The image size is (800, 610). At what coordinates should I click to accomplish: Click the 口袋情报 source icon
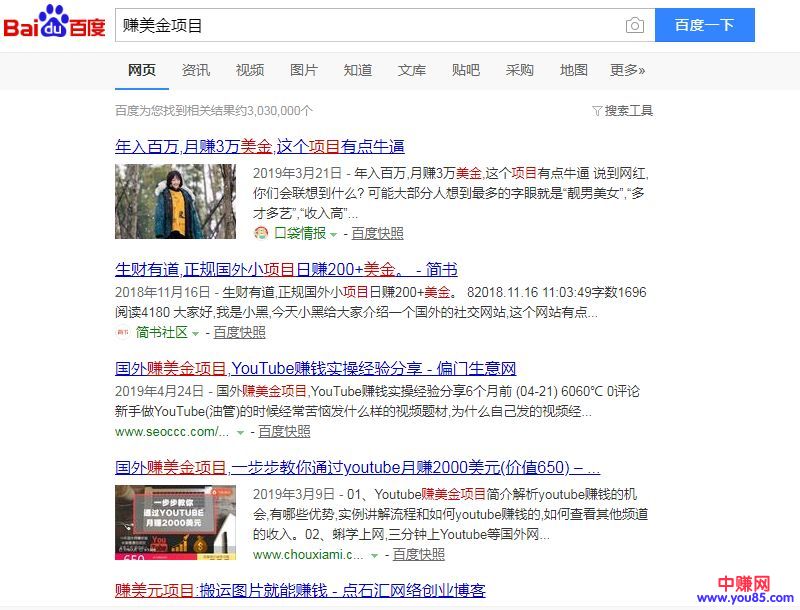[x=261, y=233]
